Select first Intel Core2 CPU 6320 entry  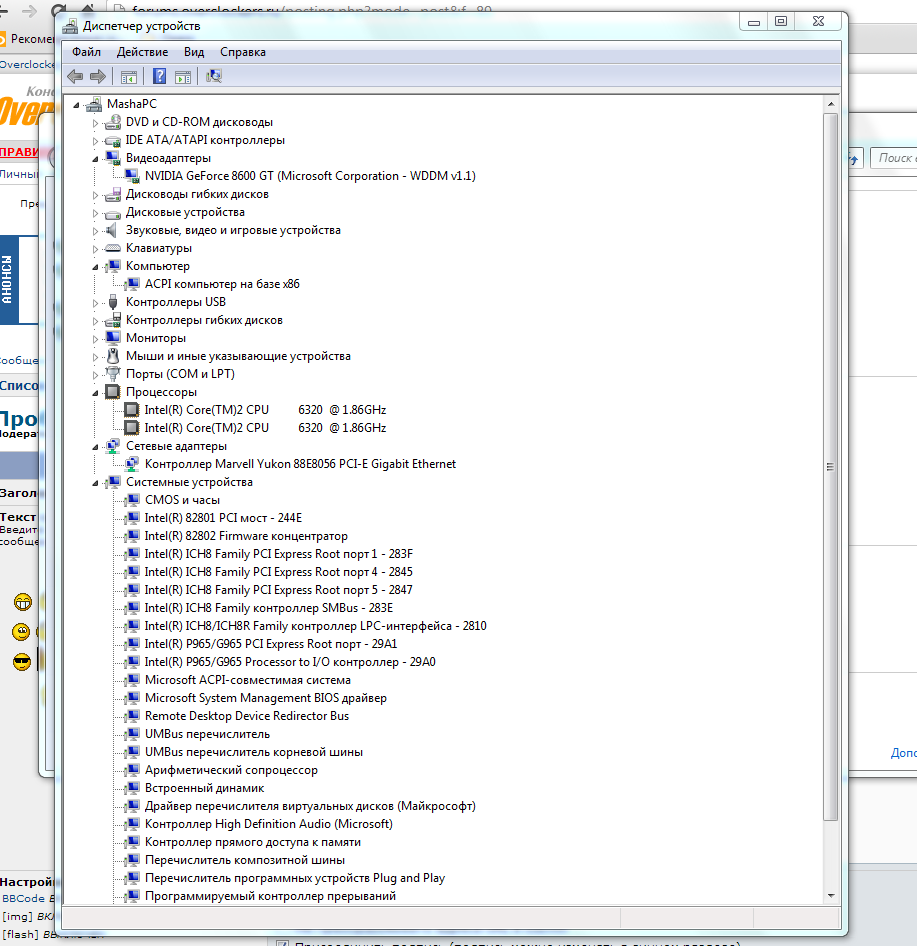click(265, 410)
